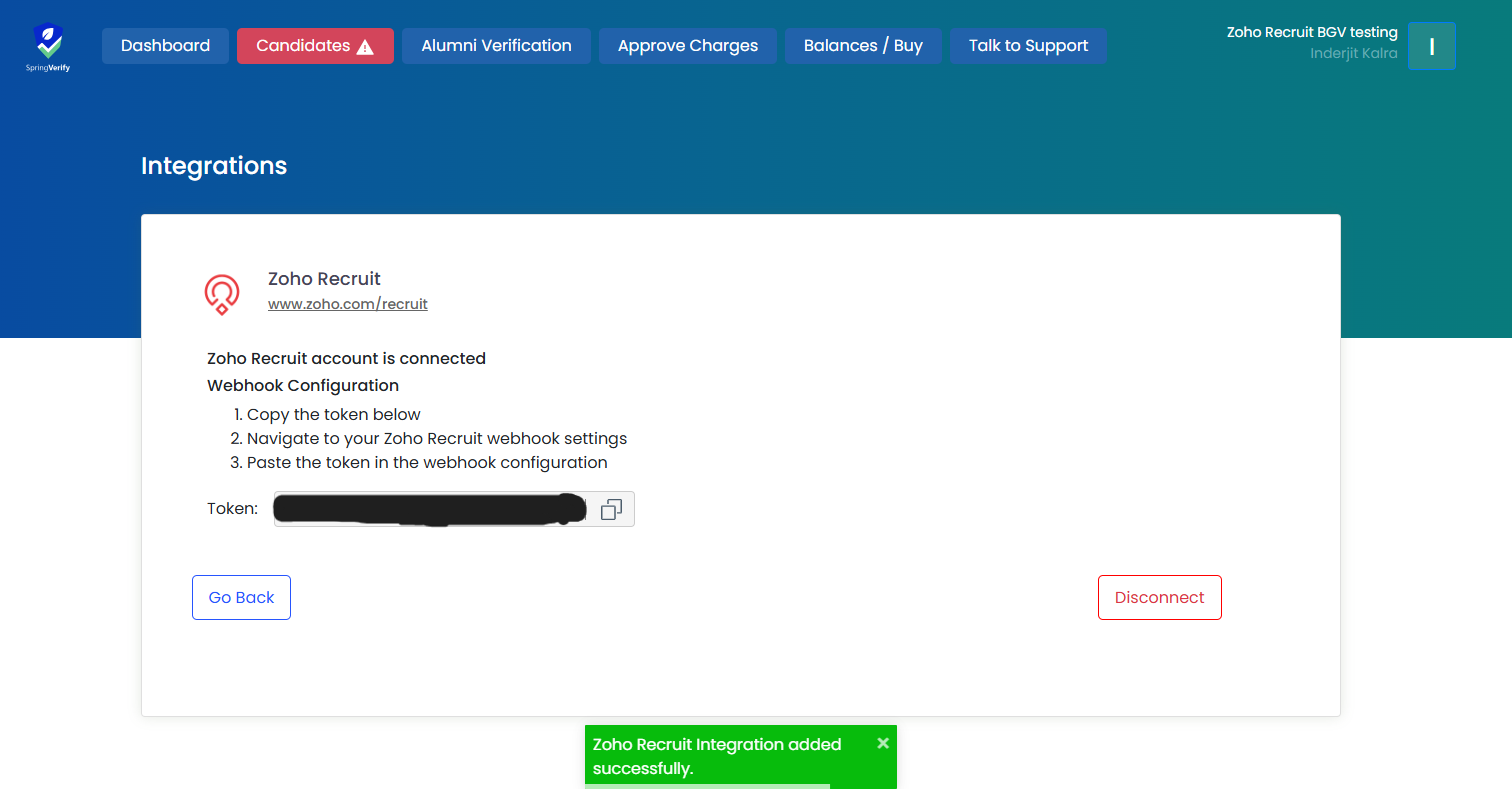The width and height of the screenshot is (1512, 789).
Task: Click the Disconnect button
Action: (1160, 597)
